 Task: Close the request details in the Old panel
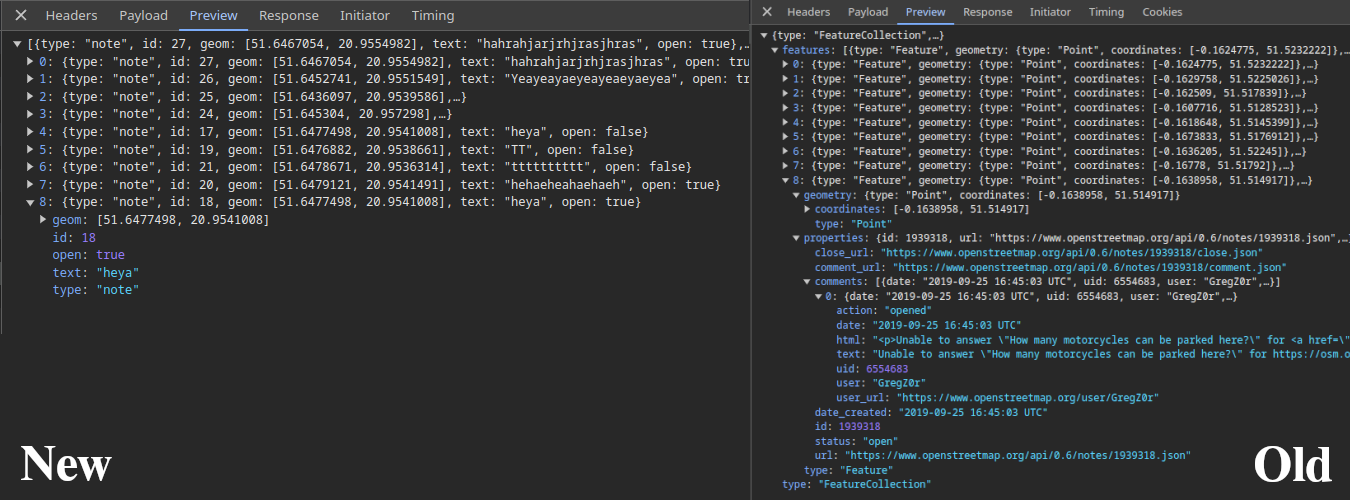point(767,12)
